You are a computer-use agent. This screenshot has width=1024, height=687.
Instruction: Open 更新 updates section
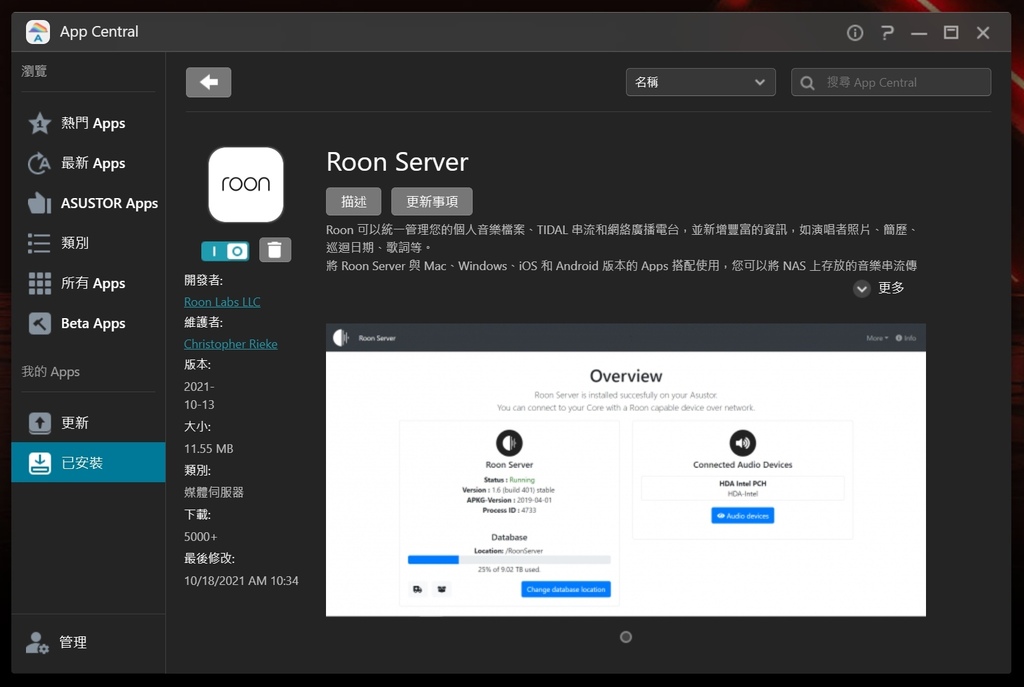[88, 423]
